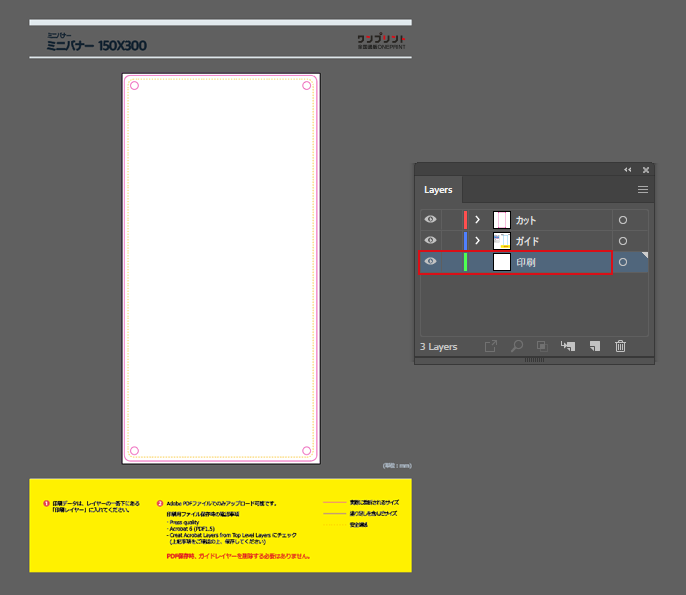
Task: Expand the カット layer contents
Action: [x=478, y=219]
